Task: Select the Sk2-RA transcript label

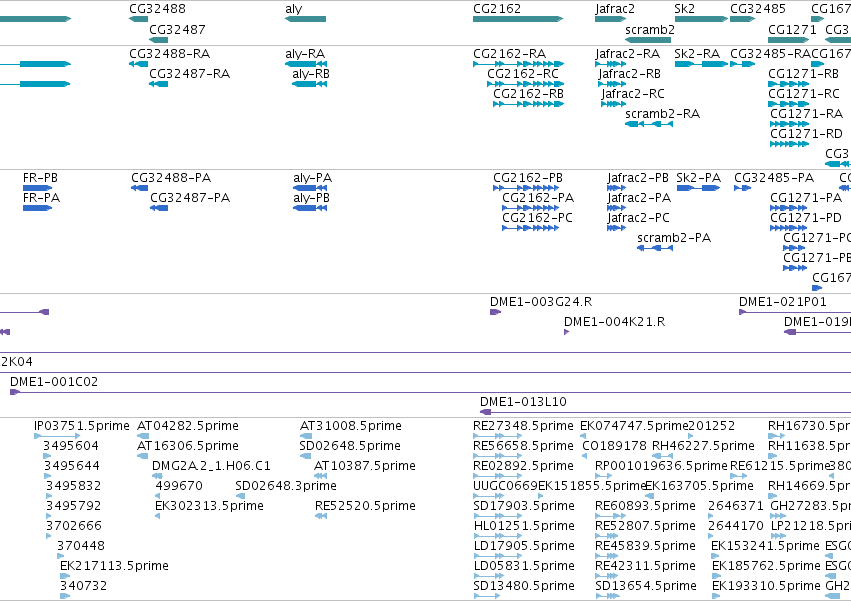Action: [697, 54]
